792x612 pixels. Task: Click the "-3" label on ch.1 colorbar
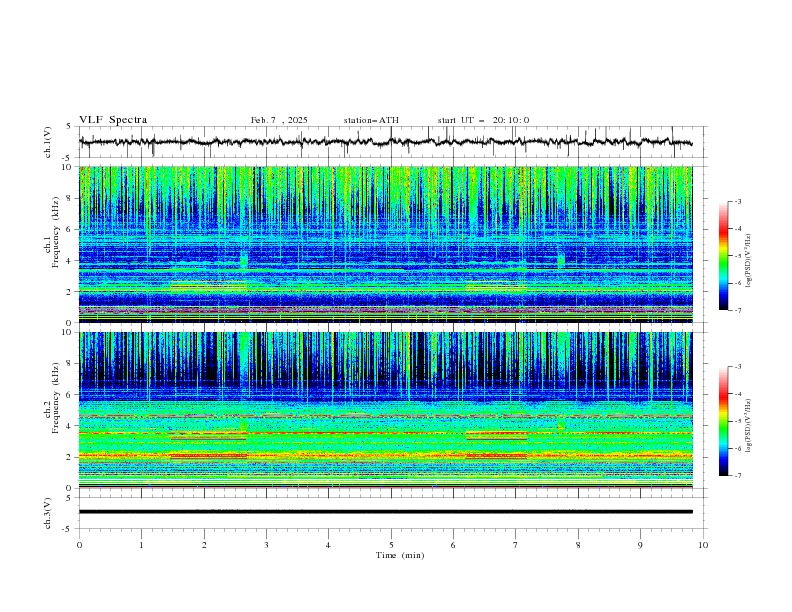coord(738,201)
